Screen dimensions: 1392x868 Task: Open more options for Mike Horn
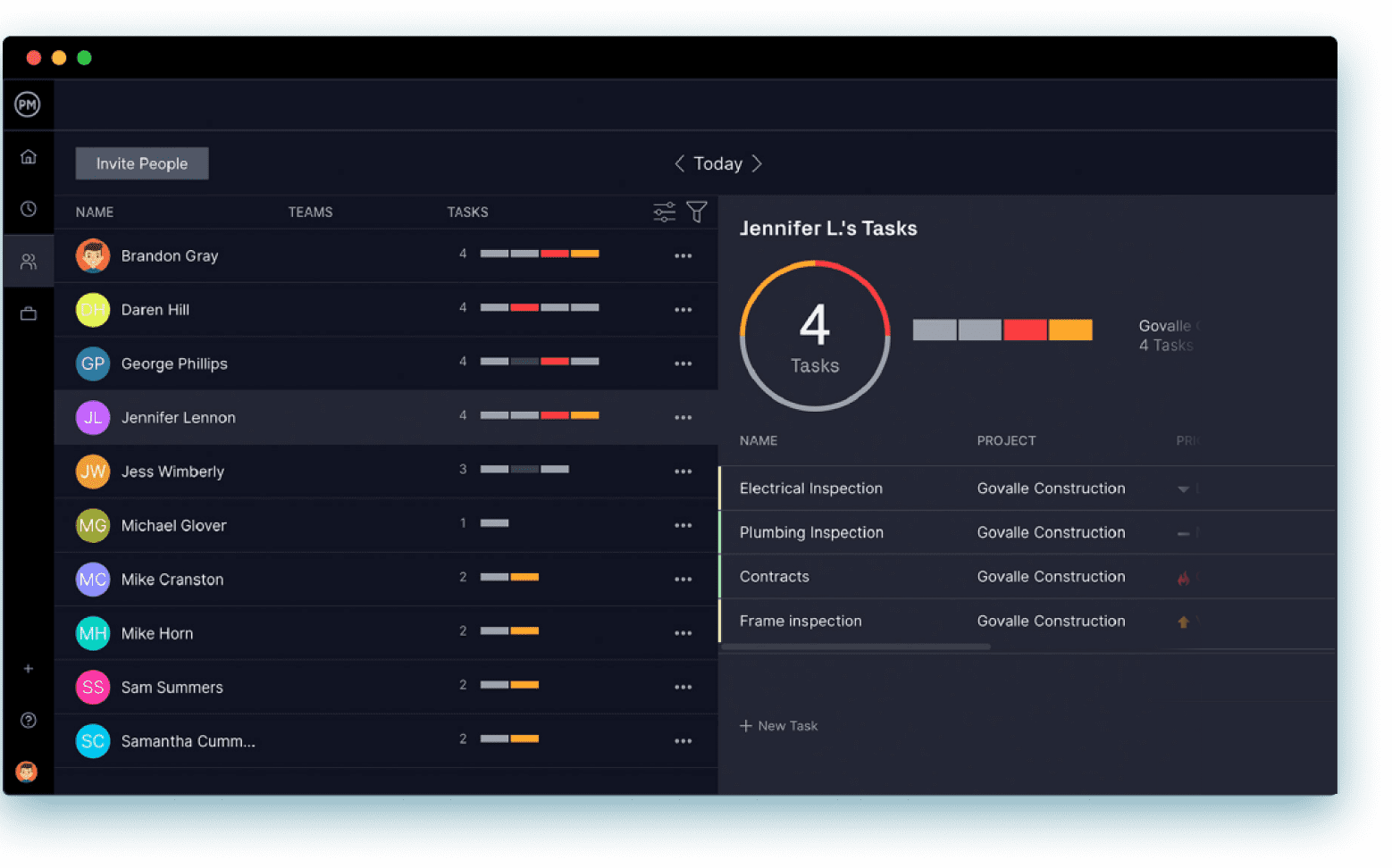click(683, 633)
